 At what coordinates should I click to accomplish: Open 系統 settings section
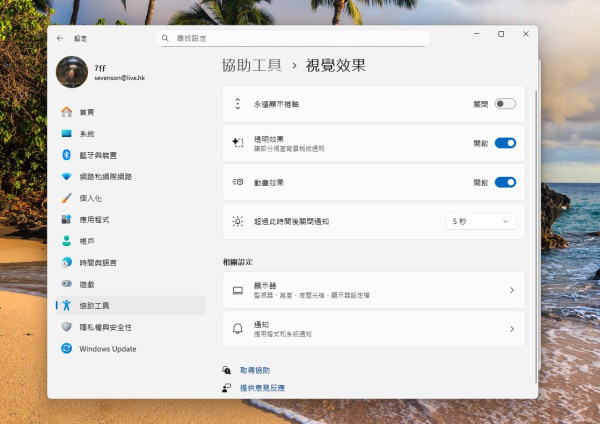[x=131, y=133]
